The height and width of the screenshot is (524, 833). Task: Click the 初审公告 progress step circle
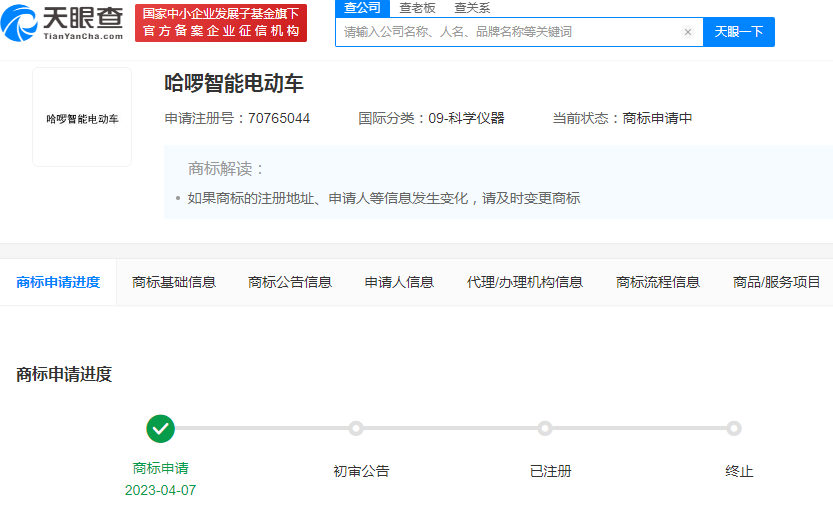point(356,428)
